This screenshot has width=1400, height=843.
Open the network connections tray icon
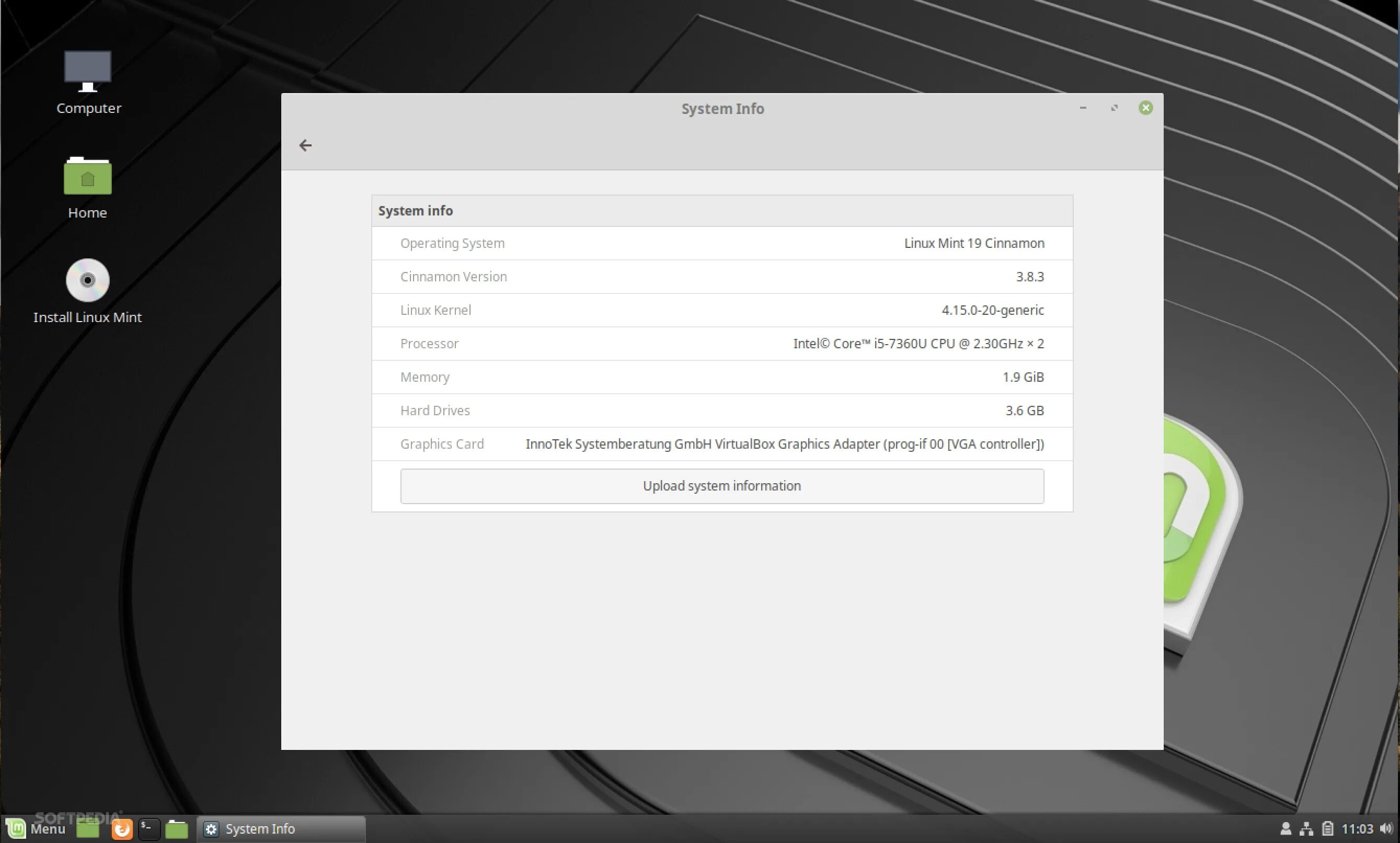coord(1306,829)
